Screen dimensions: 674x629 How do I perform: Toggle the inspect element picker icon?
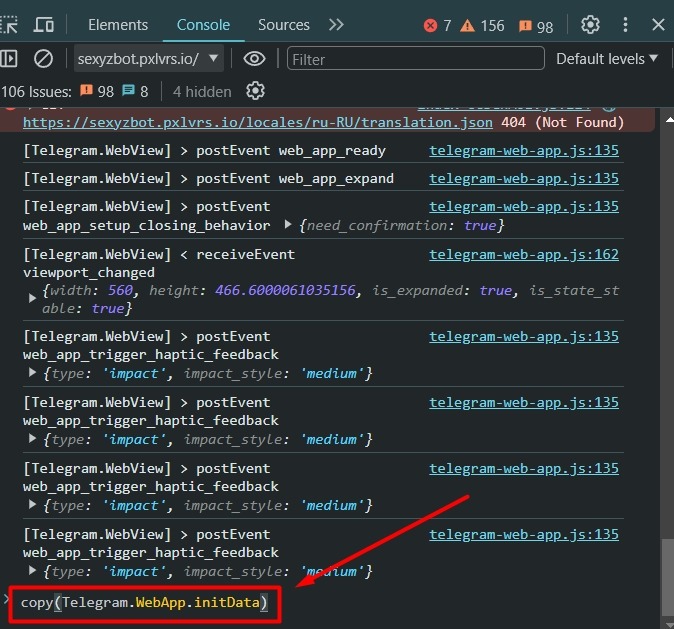[x=8, y=25]
